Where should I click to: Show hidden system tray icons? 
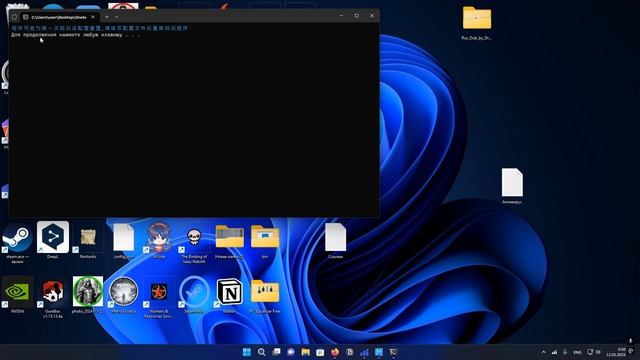543,352
